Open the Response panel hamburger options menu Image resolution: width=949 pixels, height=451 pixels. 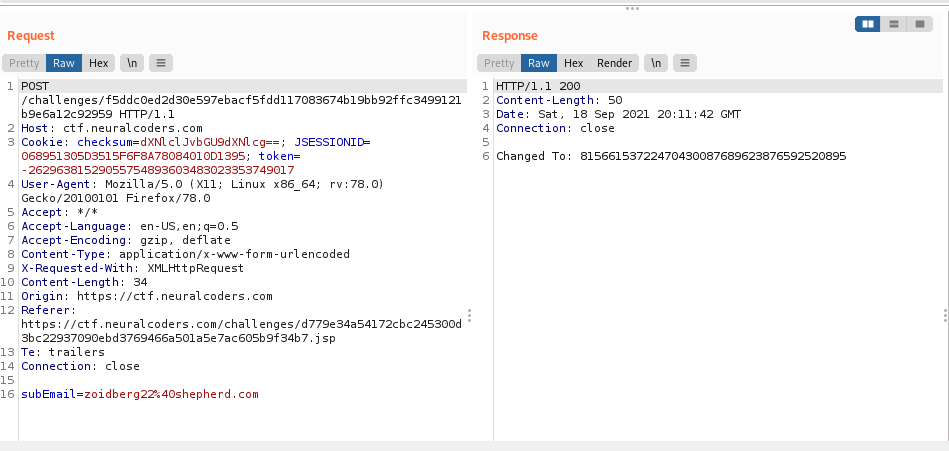pyautogui.click(x=684, y=63)
